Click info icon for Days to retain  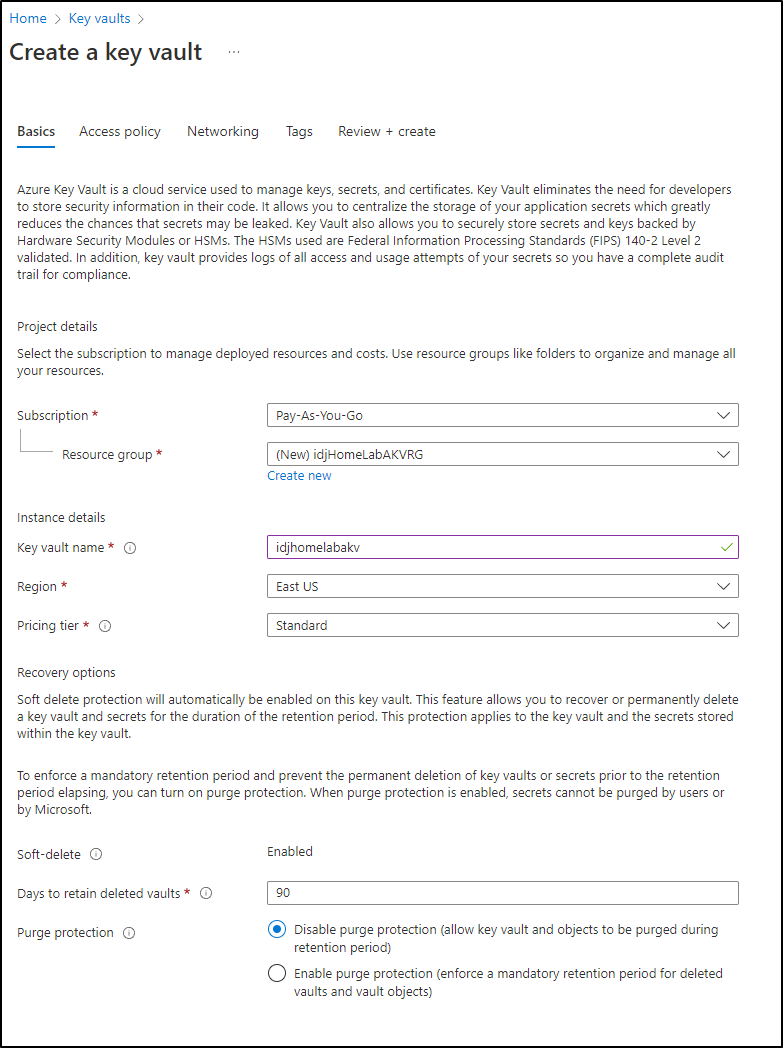point(206,893)
